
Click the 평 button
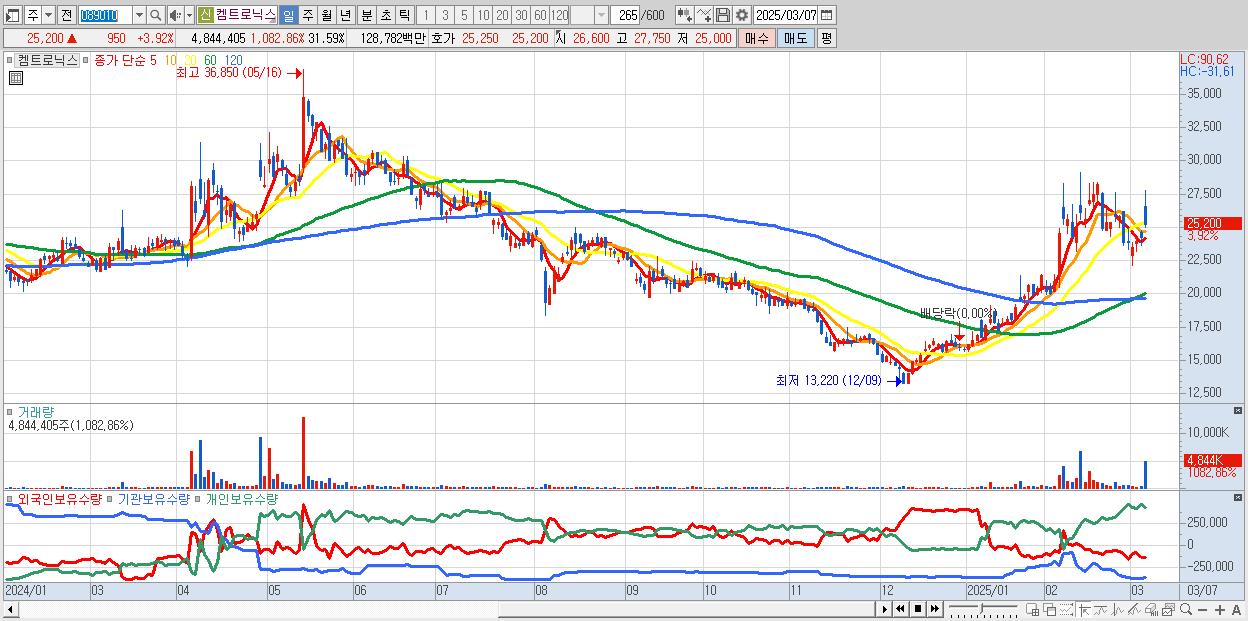(826, 38)
